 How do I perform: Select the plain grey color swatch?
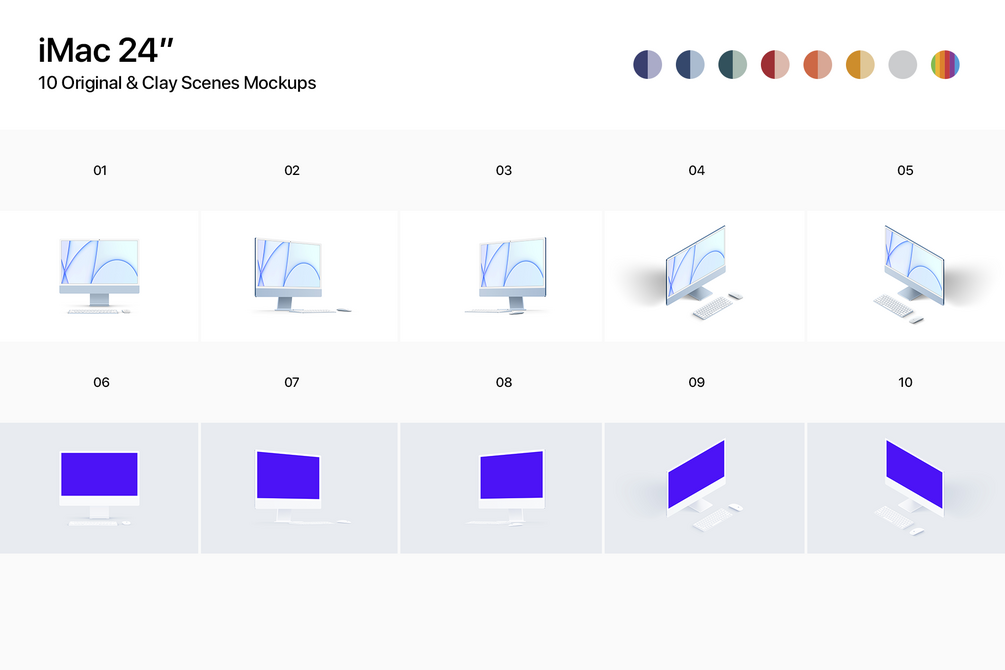[902, 65]
